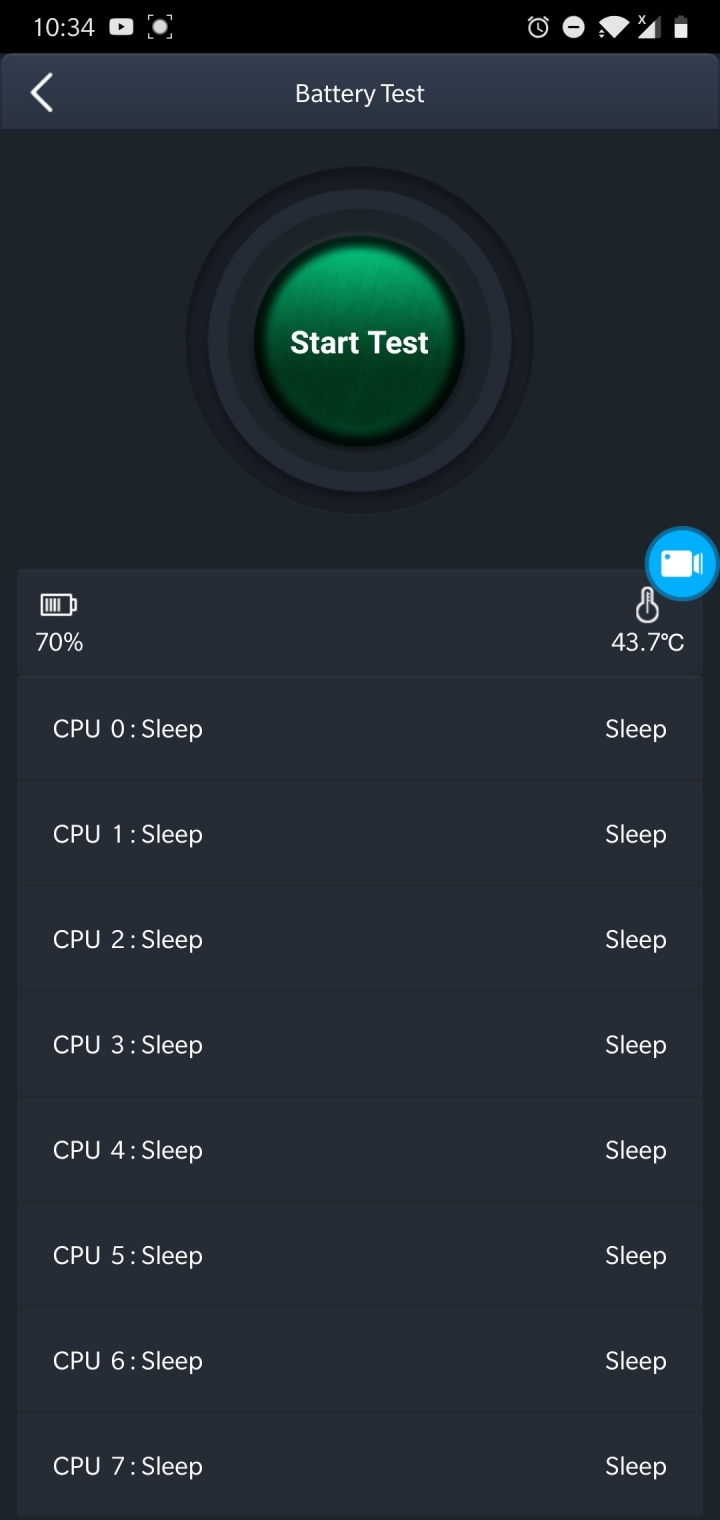Select the CPU 1 : Sleep row

(360, 834)
